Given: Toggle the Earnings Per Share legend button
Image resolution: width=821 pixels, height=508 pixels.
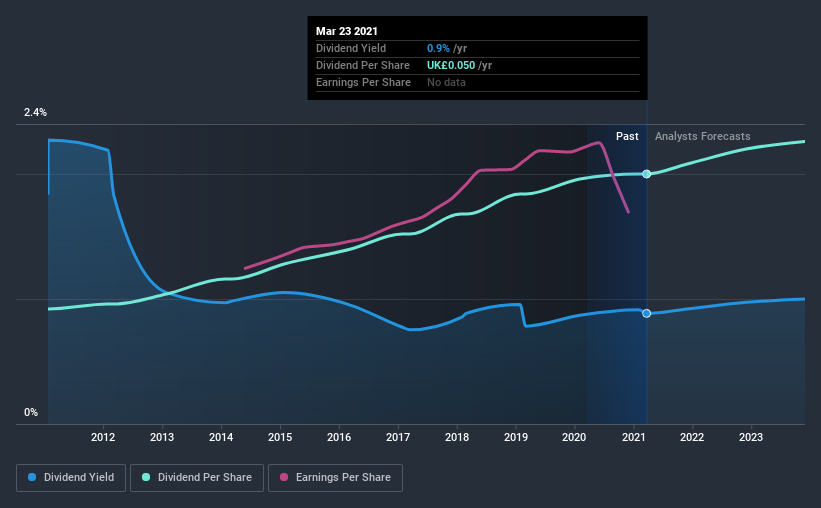Looking at the screenshot, I should click(x=336, y=478).
